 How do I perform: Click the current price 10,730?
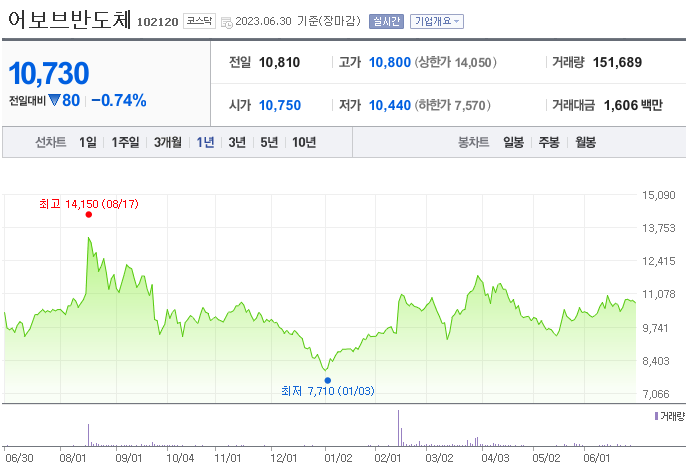click(x=49, y=73)
